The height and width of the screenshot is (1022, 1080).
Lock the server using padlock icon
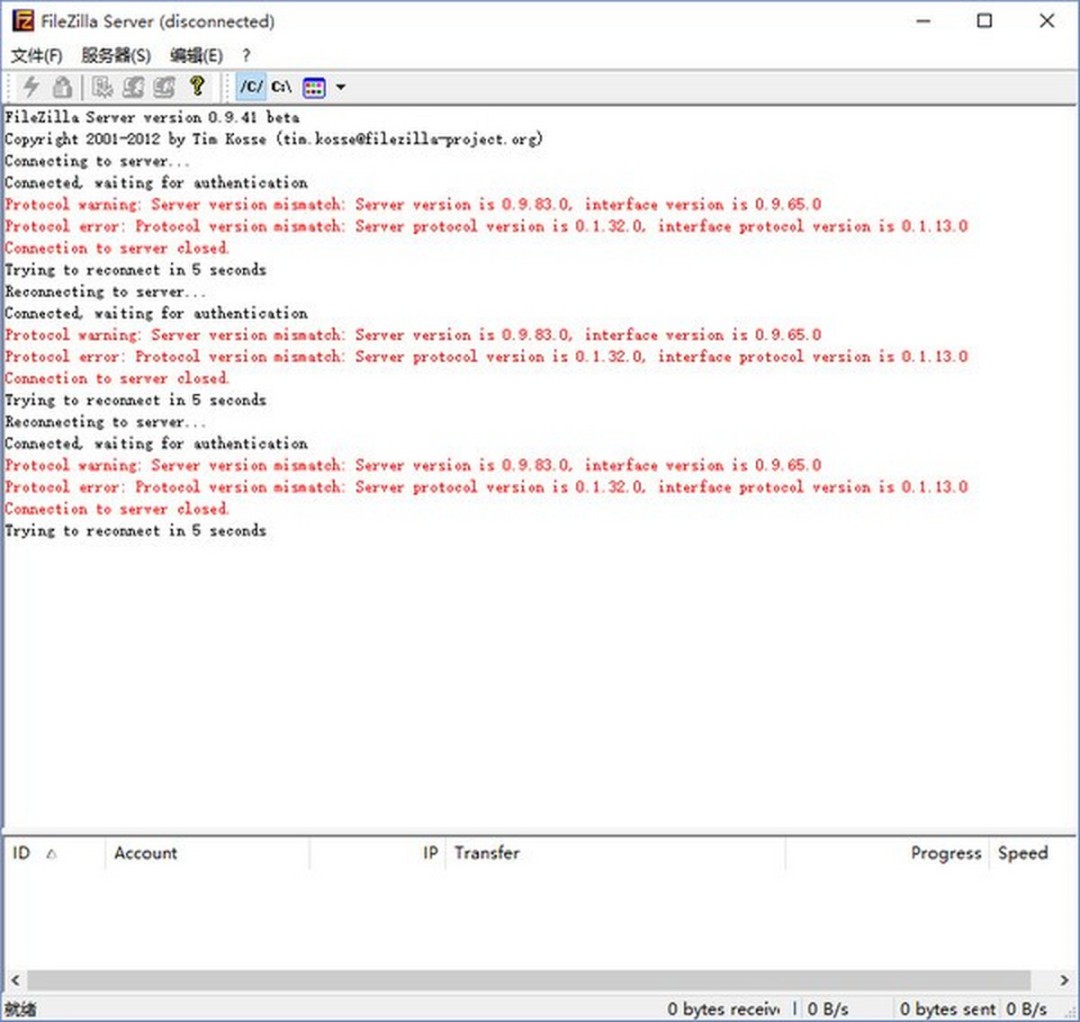tap(62, 87)
